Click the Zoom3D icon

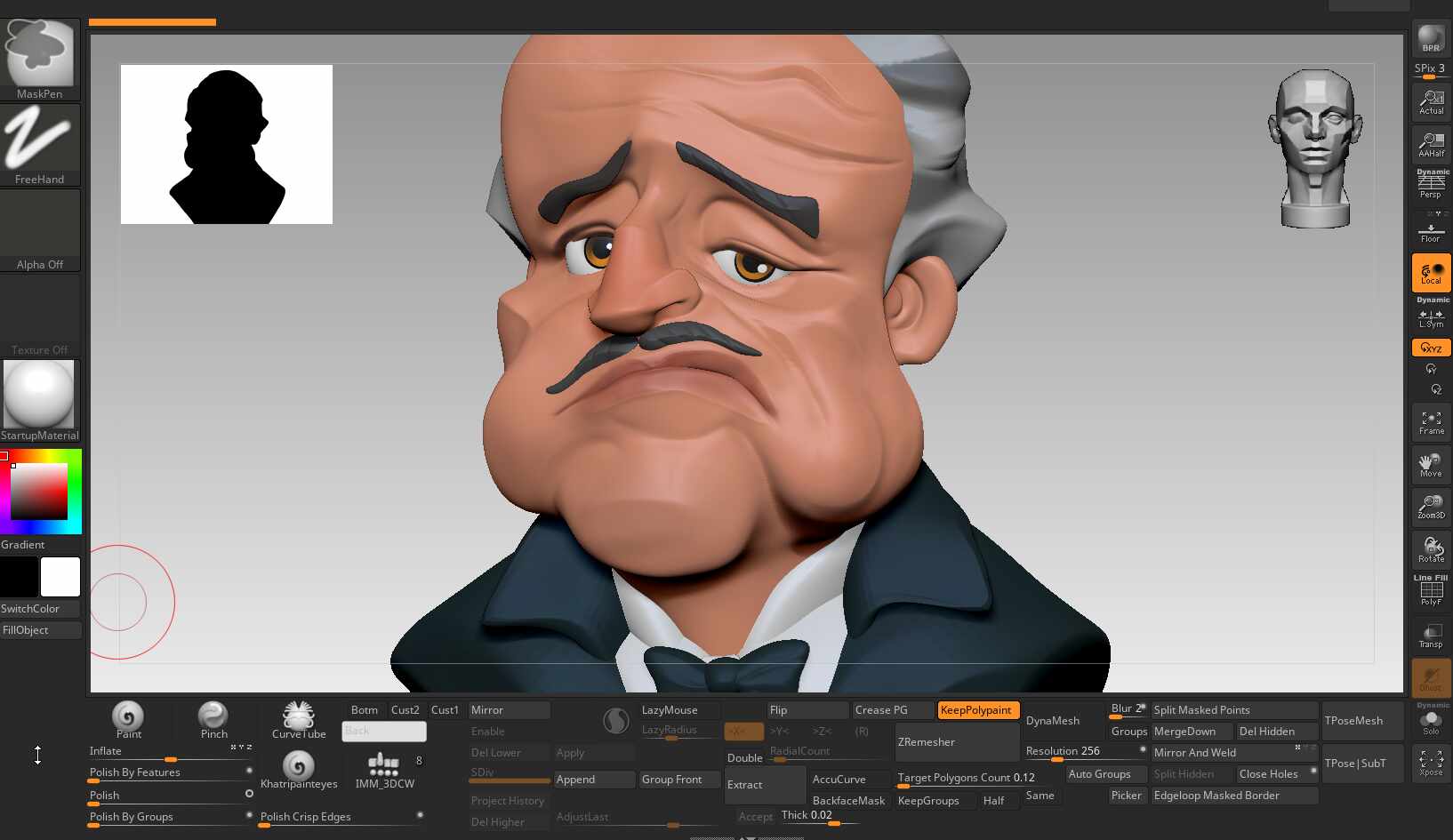(x=1431, y=508)
